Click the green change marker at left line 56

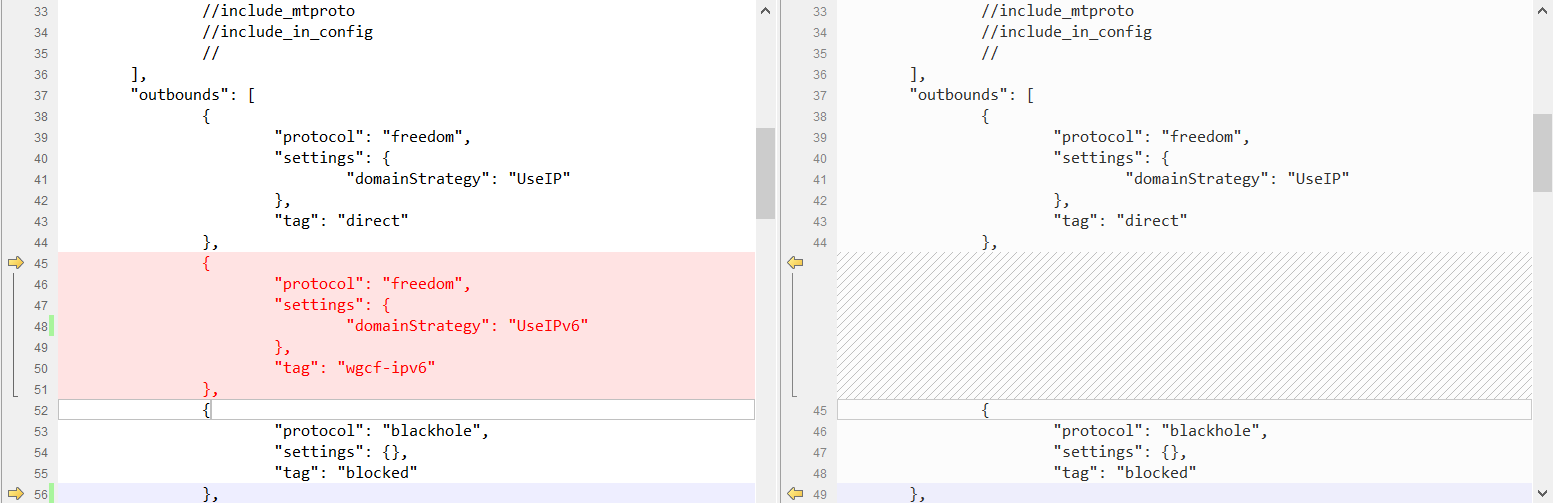click(52, 493)
